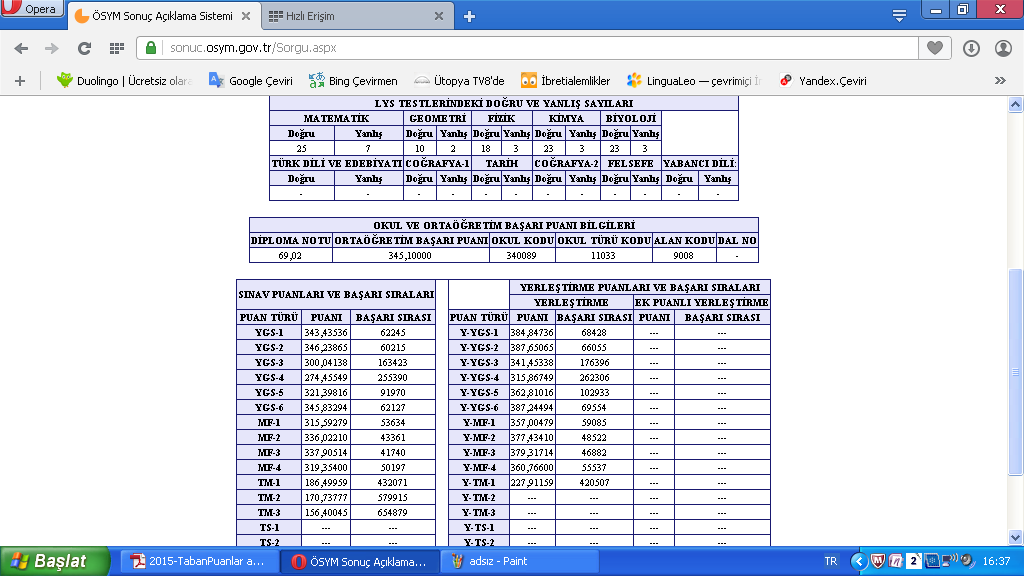This screenshot has height=576, width=1024.
Task: Click the forward navigation arrow
Action: [x=52, y=48]
